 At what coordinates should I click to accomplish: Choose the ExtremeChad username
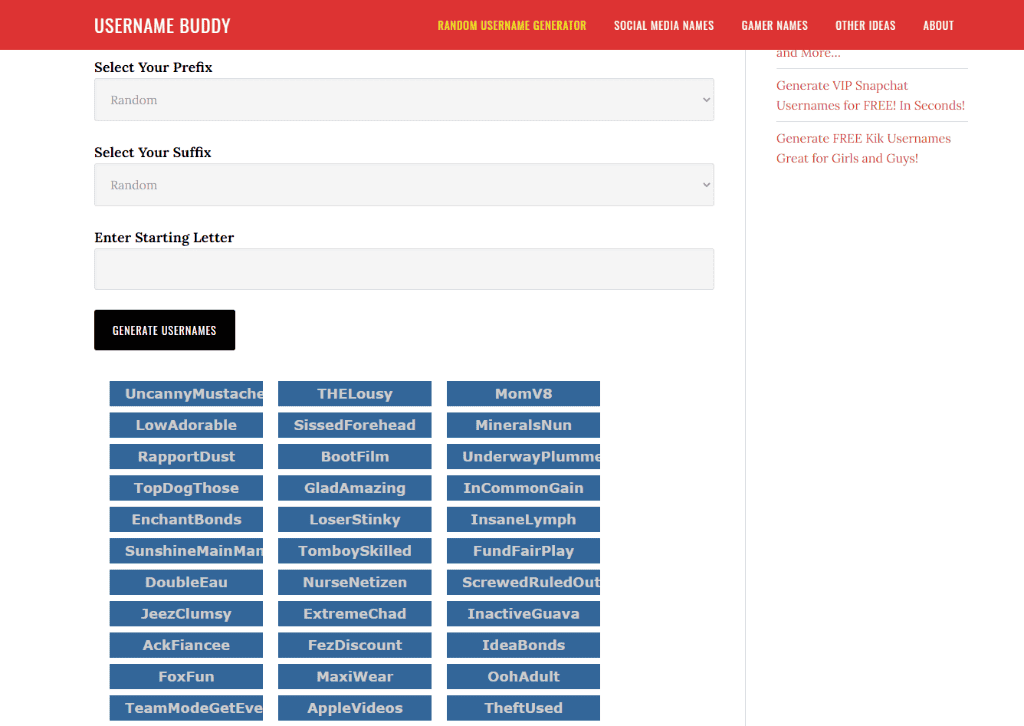(355, 614)
